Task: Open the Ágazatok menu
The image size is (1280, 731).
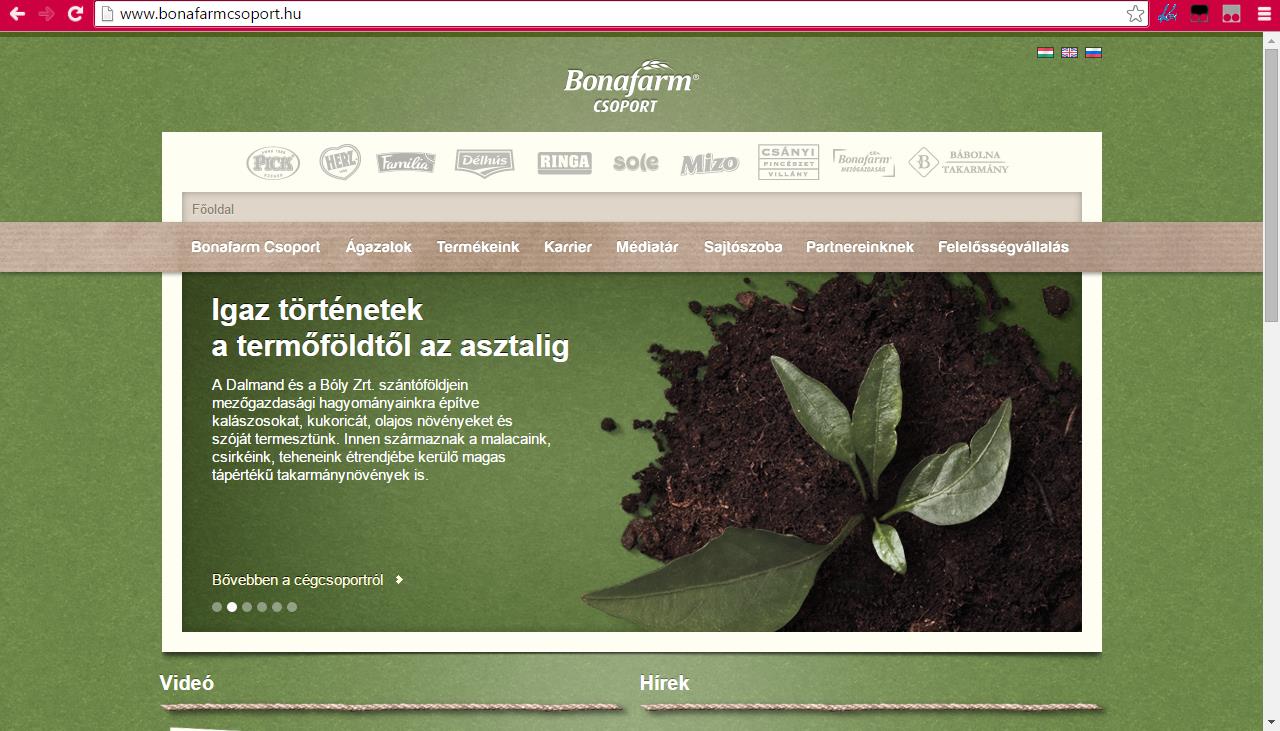Action: 379,247
